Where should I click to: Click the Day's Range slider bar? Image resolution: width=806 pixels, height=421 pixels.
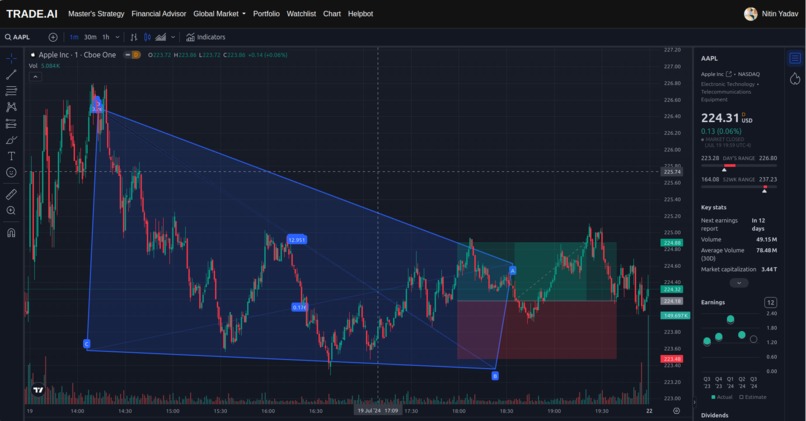point(739,166)
